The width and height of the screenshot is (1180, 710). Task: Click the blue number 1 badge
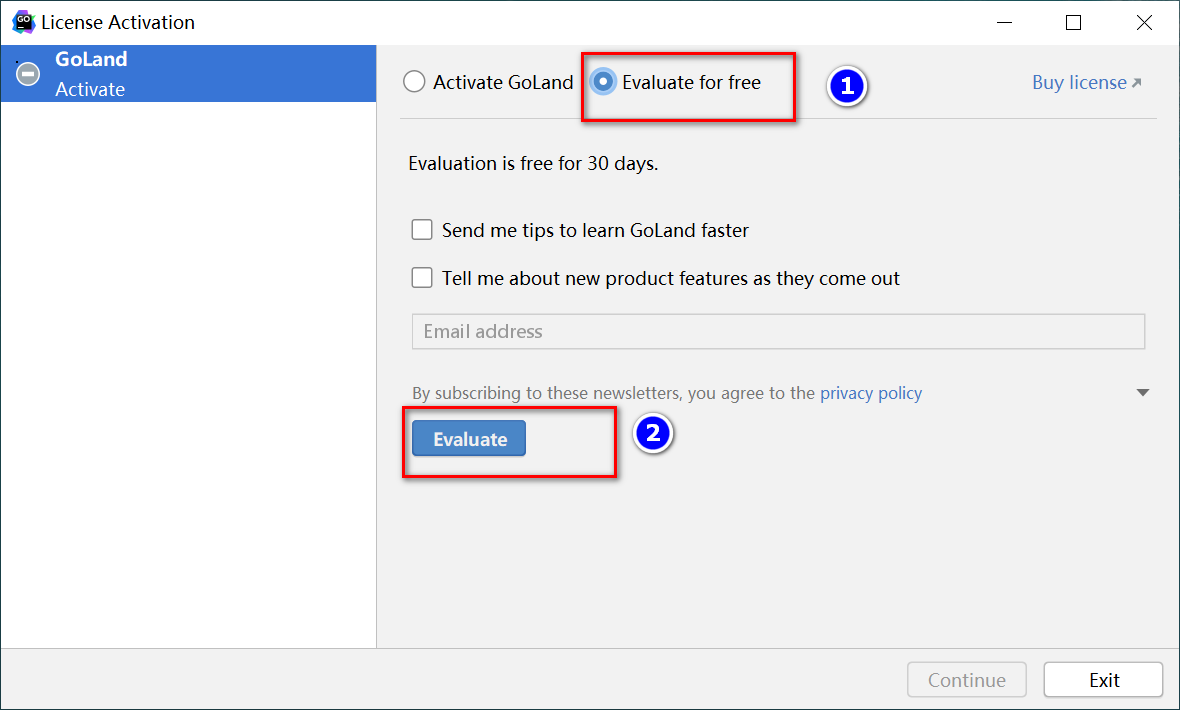tap(847, 87)
